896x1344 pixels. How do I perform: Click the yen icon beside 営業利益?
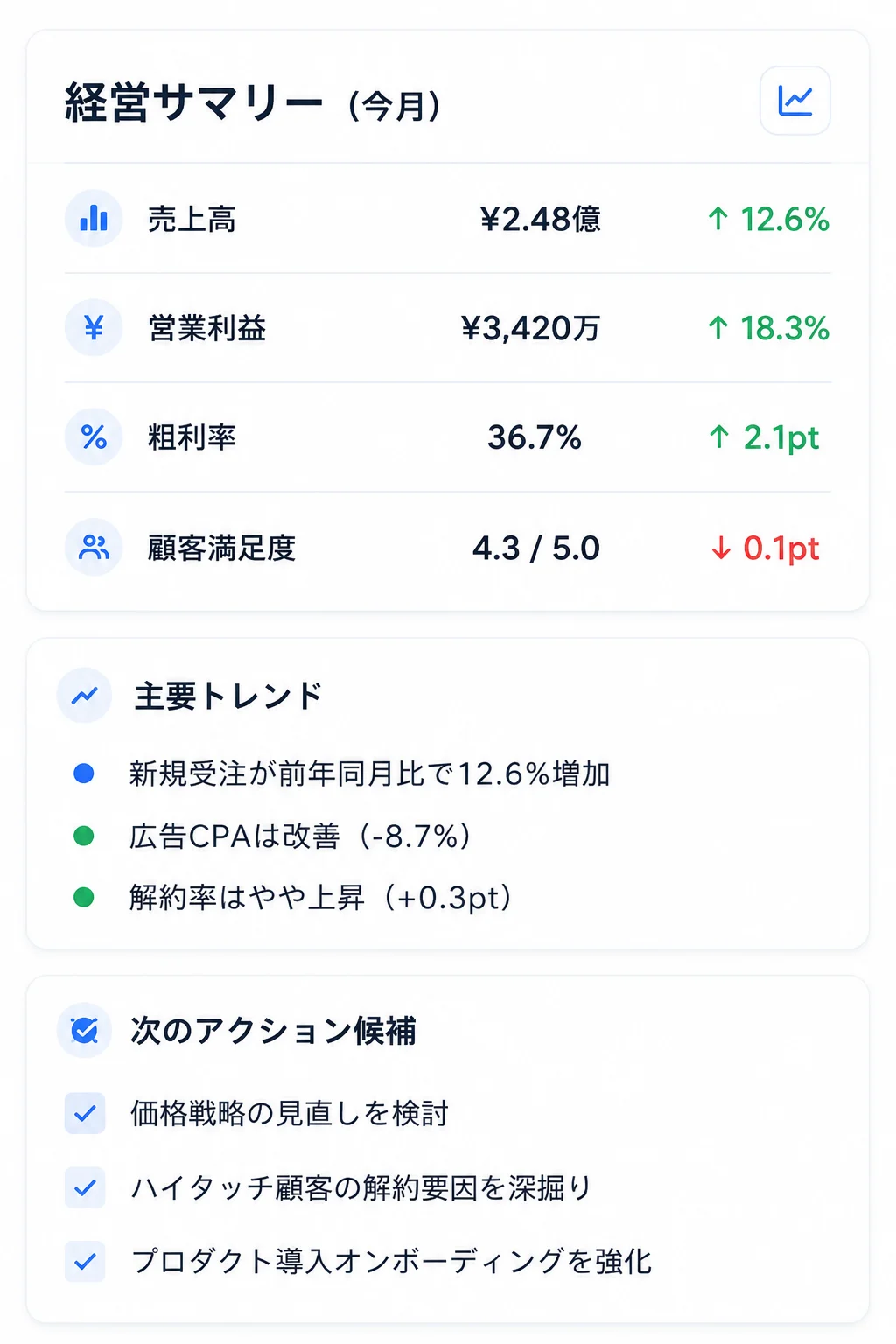[x=94, y=328]
